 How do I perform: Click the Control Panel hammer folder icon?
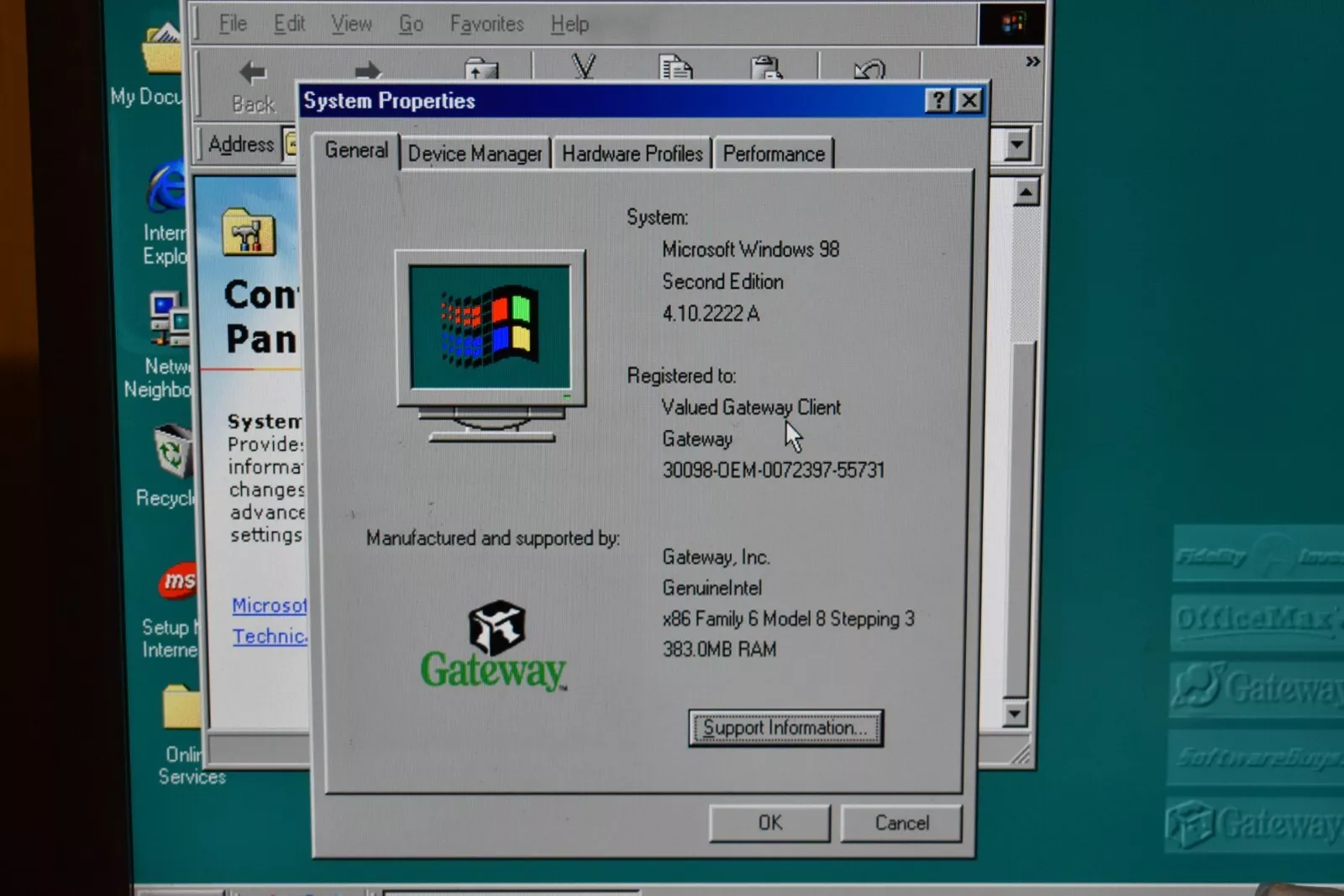click(248, 231)
